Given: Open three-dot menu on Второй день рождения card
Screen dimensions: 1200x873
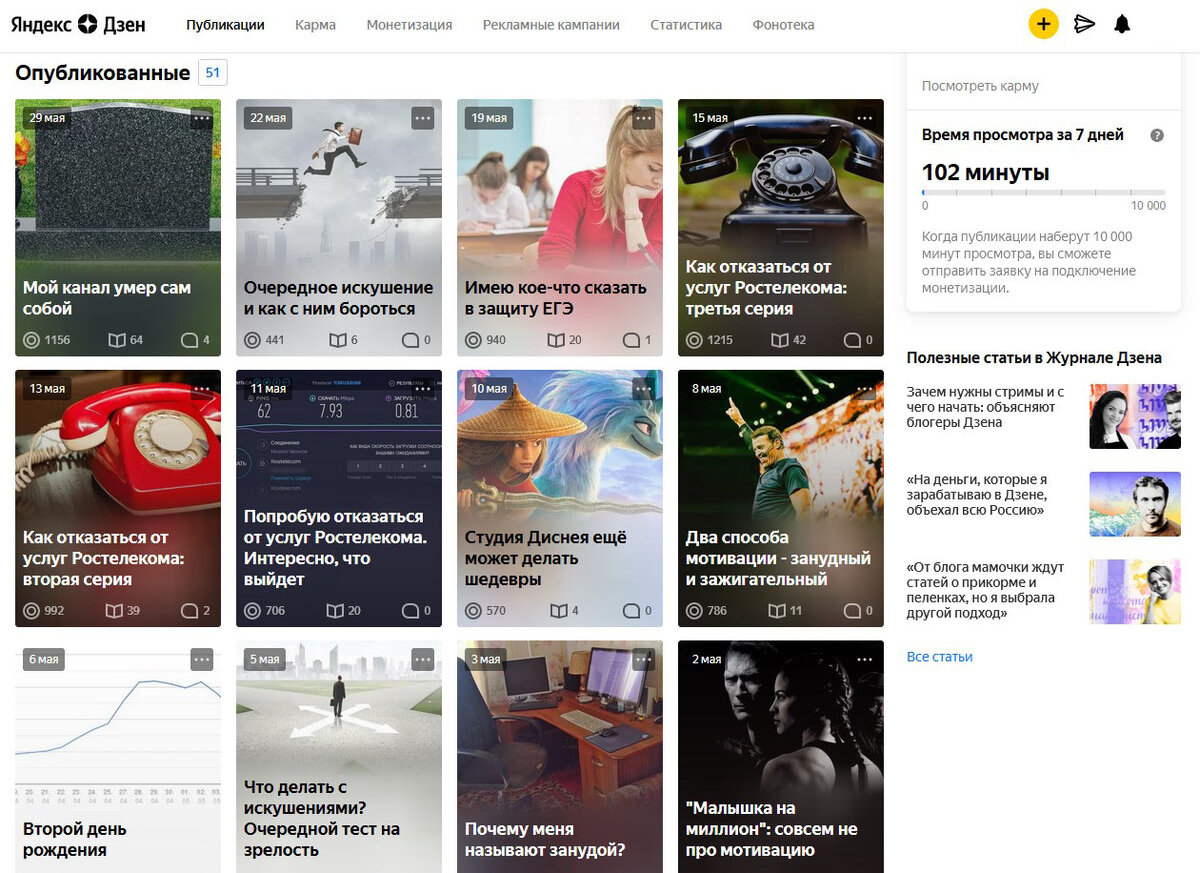Looking at the screenshot, I should [202, 659].
